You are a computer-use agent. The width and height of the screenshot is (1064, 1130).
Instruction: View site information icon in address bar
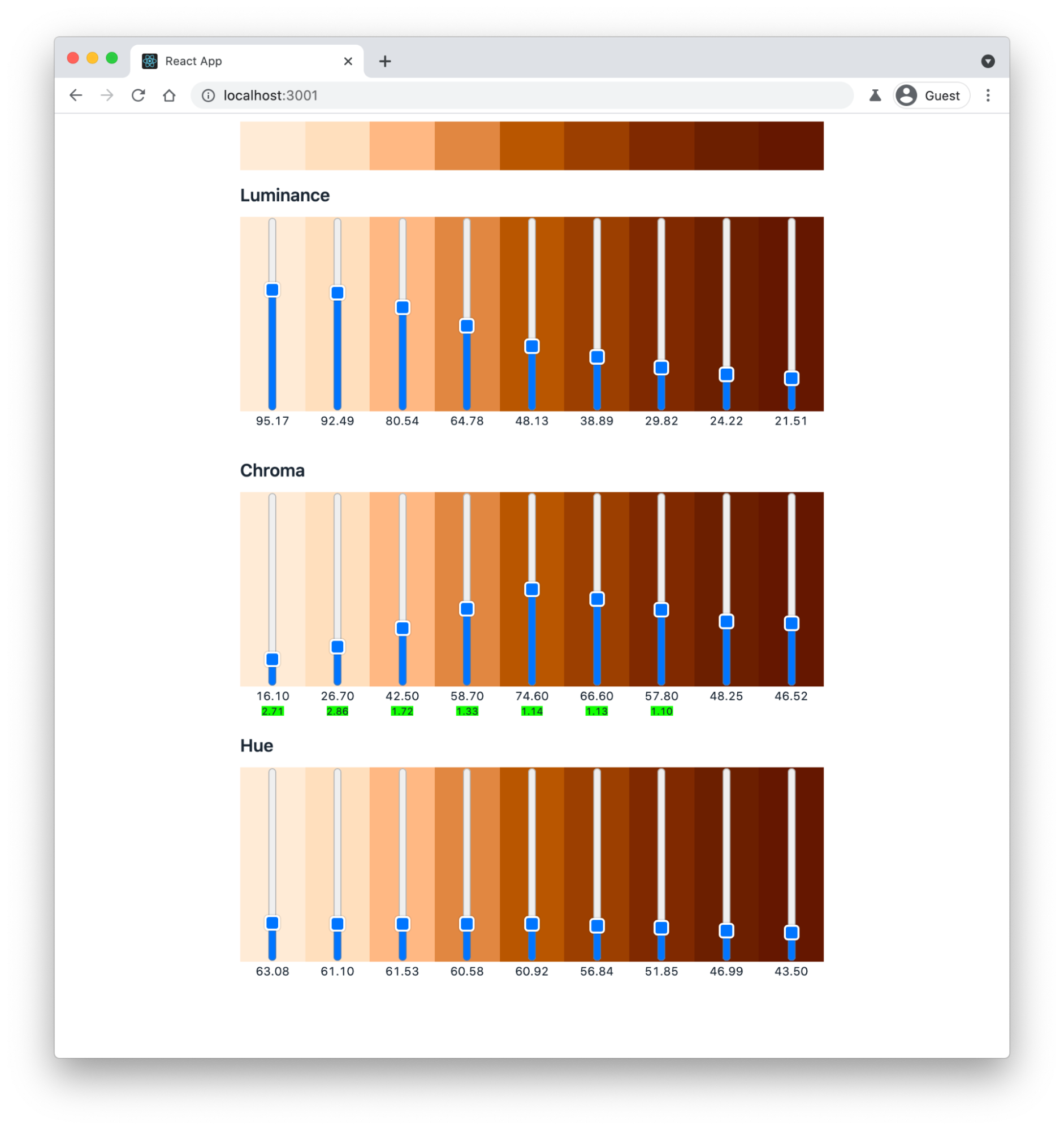point(209,96)
